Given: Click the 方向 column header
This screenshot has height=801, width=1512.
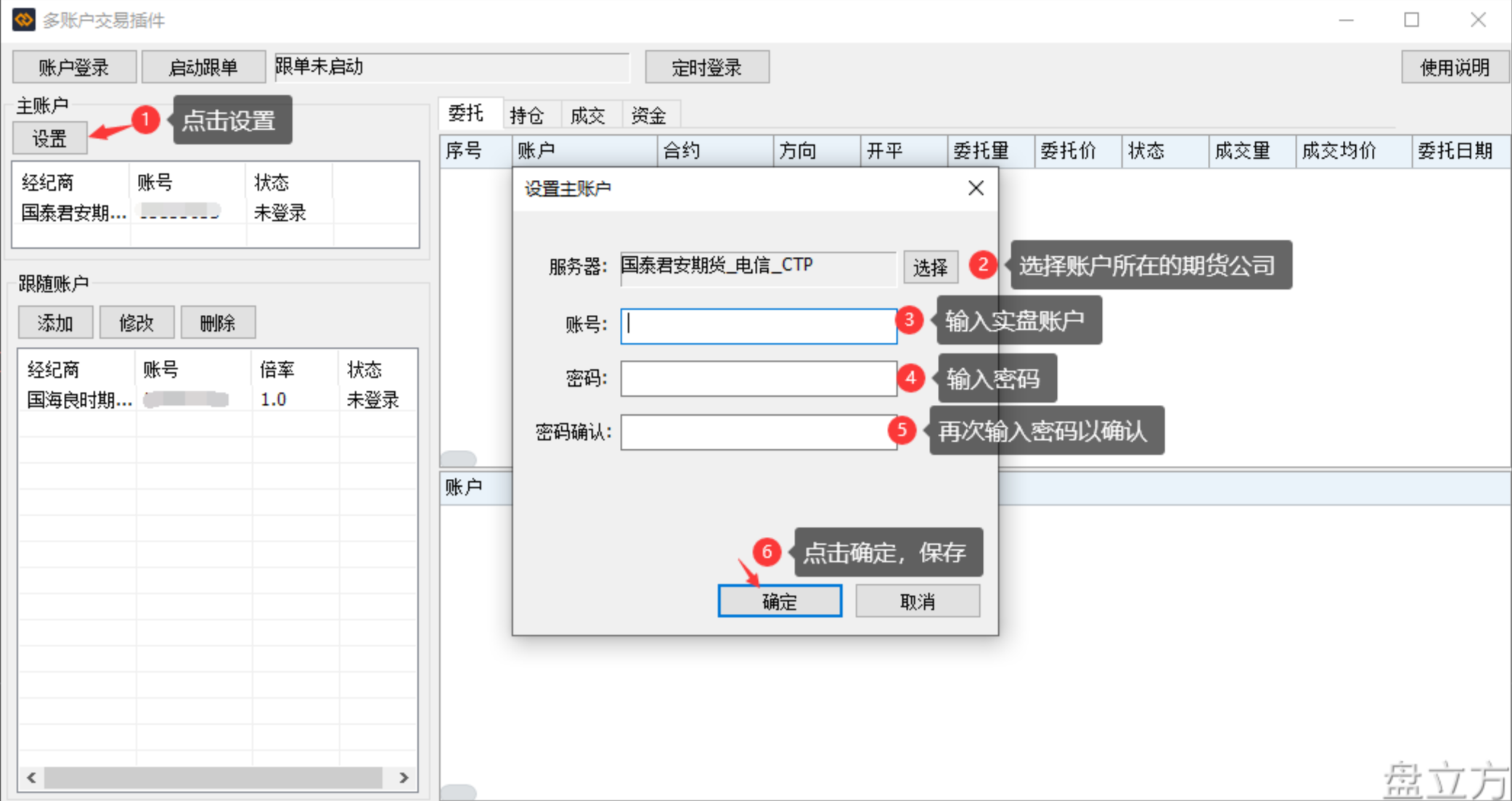Looking at the screenshot, I should click(x=817, y=151).
